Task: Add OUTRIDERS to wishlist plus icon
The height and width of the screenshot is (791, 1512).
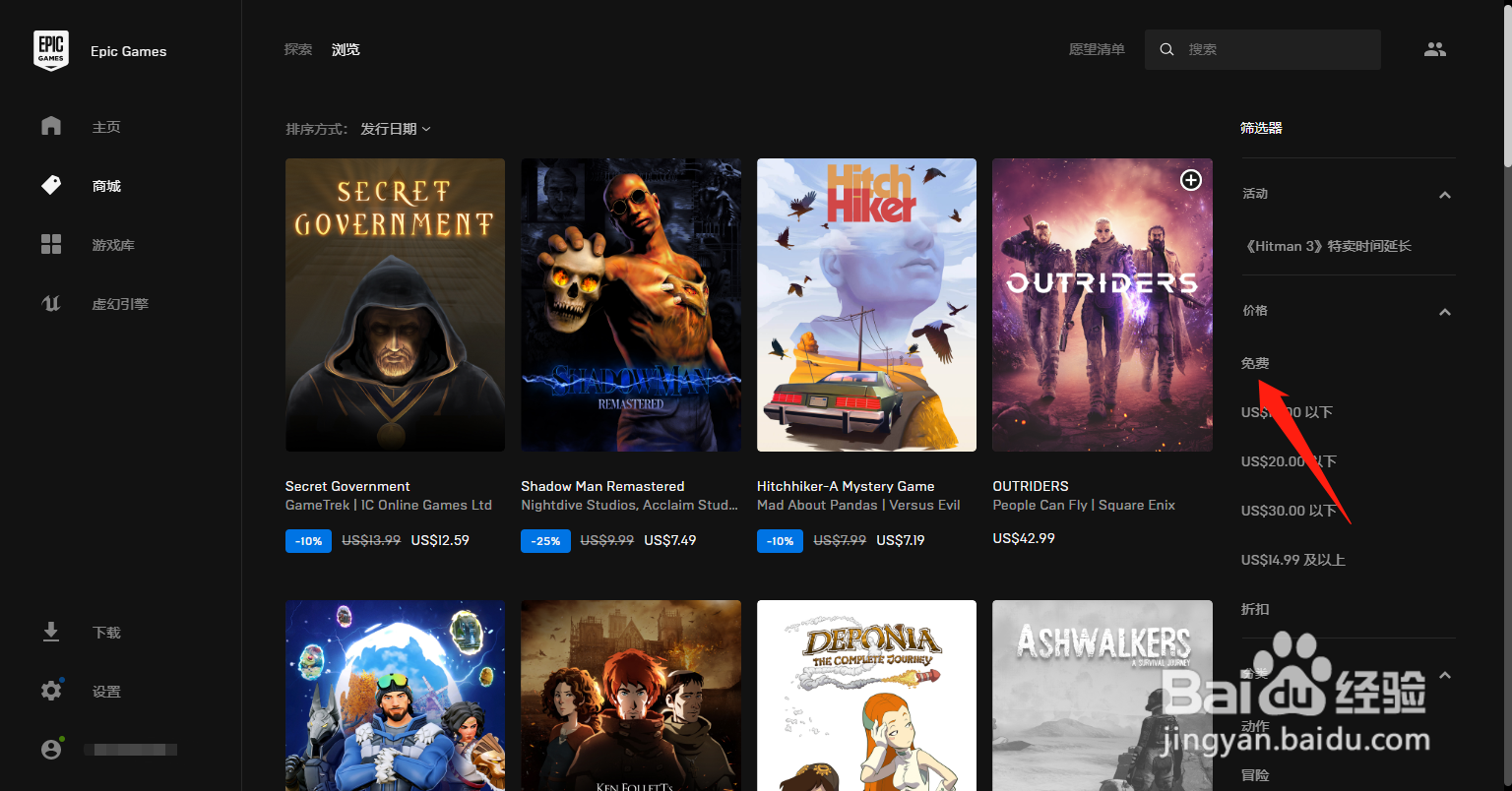Action: coord(1191,180)
